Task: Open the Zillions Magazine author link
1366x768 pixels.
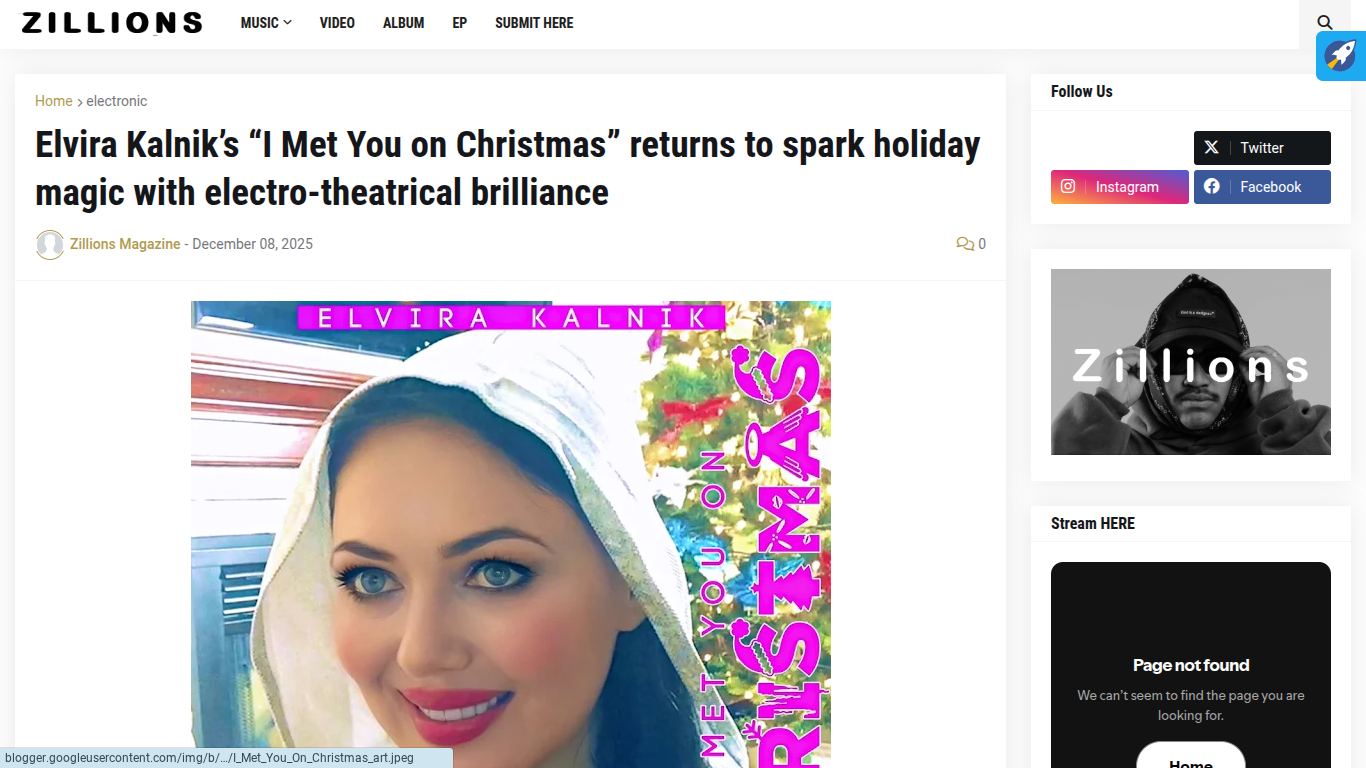Action: [125, 244]
